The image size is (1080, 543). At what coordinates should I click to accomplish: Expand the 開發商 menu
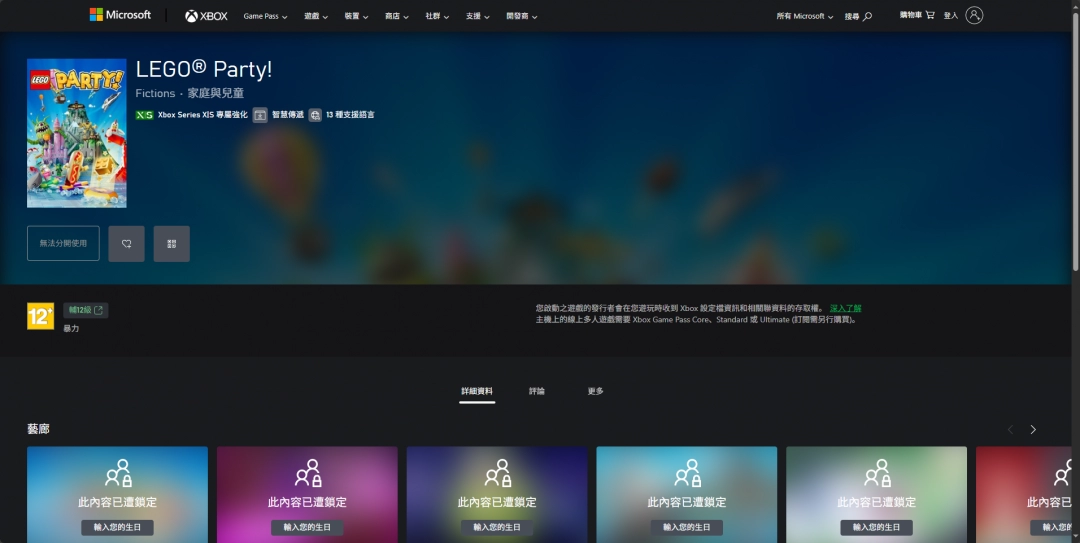pyautogui.click(x=521, y=16)
